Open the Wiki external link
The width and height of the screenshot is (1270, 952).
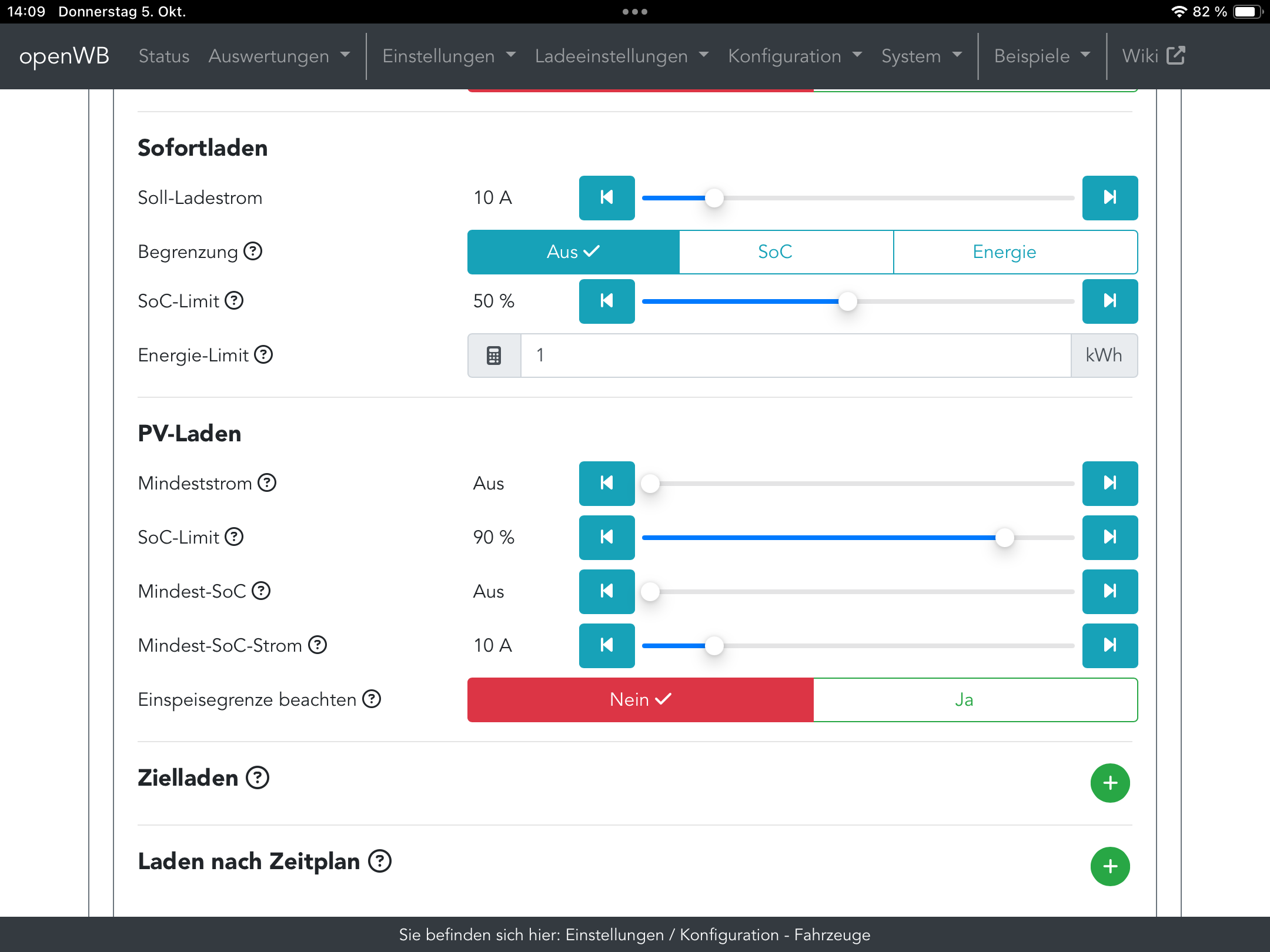[1152, 56]
